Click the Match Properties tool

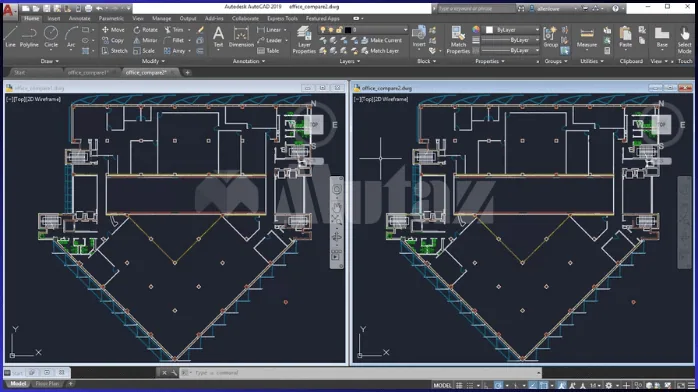458,39
